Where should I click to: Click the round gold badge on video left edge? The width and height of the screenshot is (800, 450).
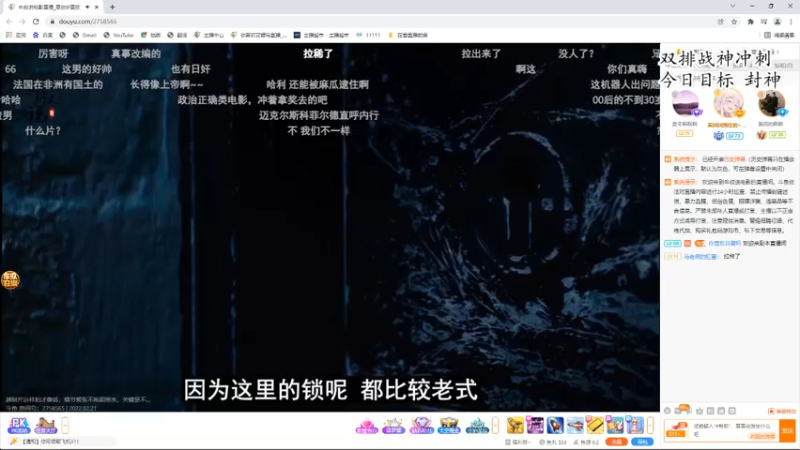tap(10, 280)
